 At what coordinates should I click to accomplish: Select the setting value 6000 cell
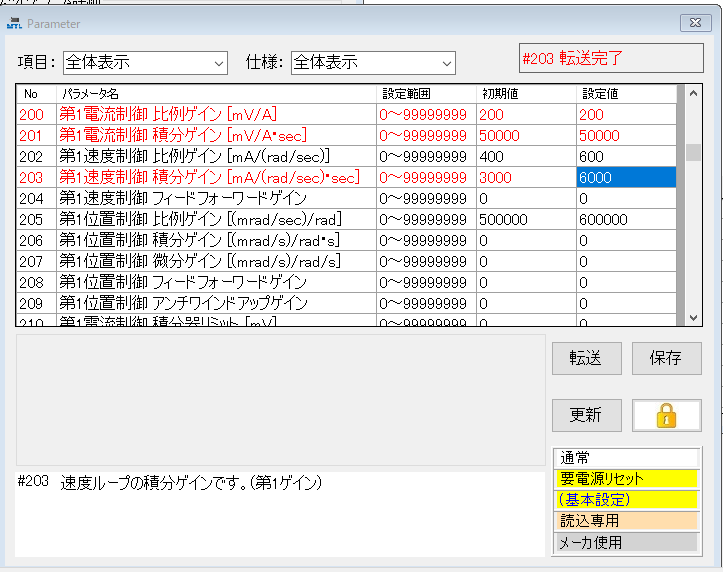tap(625, 178)
